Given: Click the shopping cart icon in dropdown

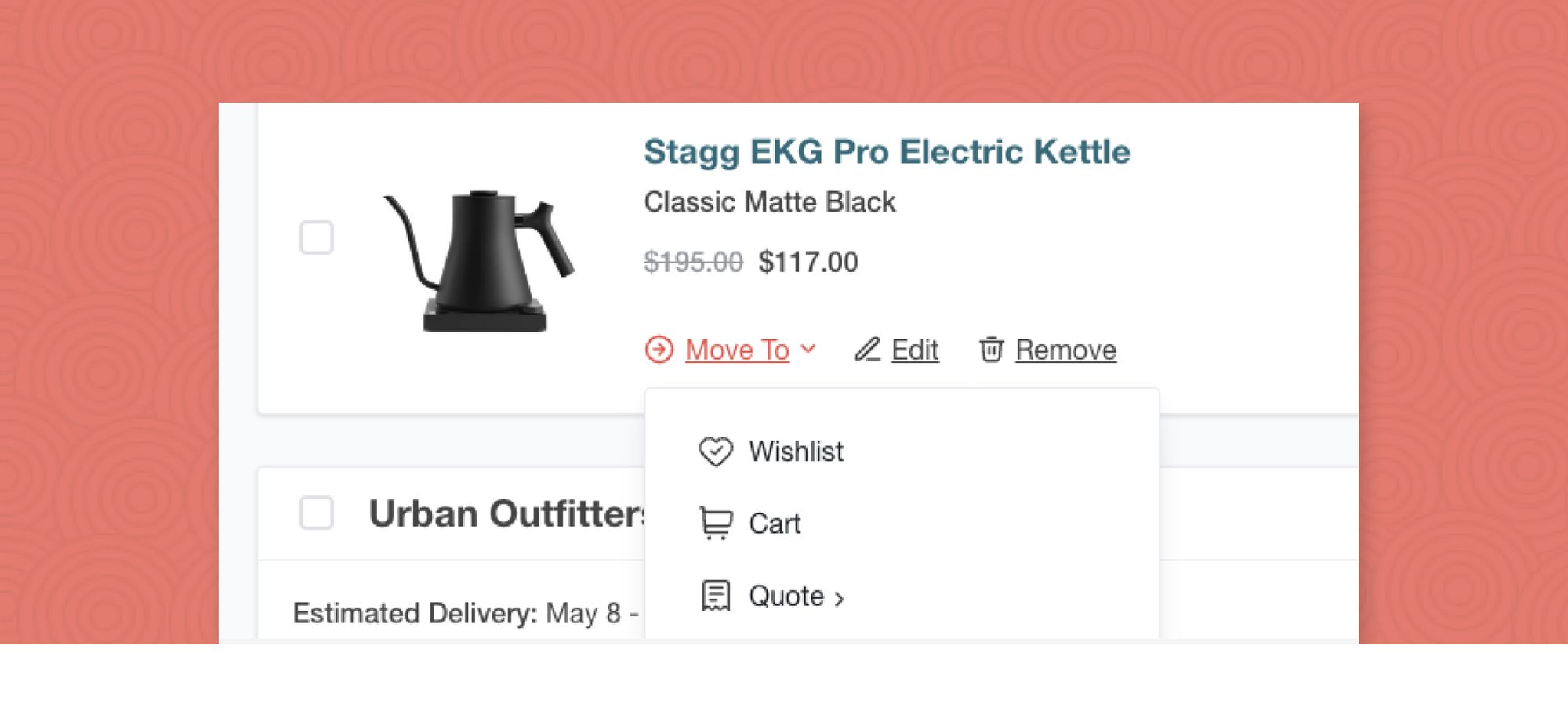Looking at the screenshot, I should tap(716, 524).
